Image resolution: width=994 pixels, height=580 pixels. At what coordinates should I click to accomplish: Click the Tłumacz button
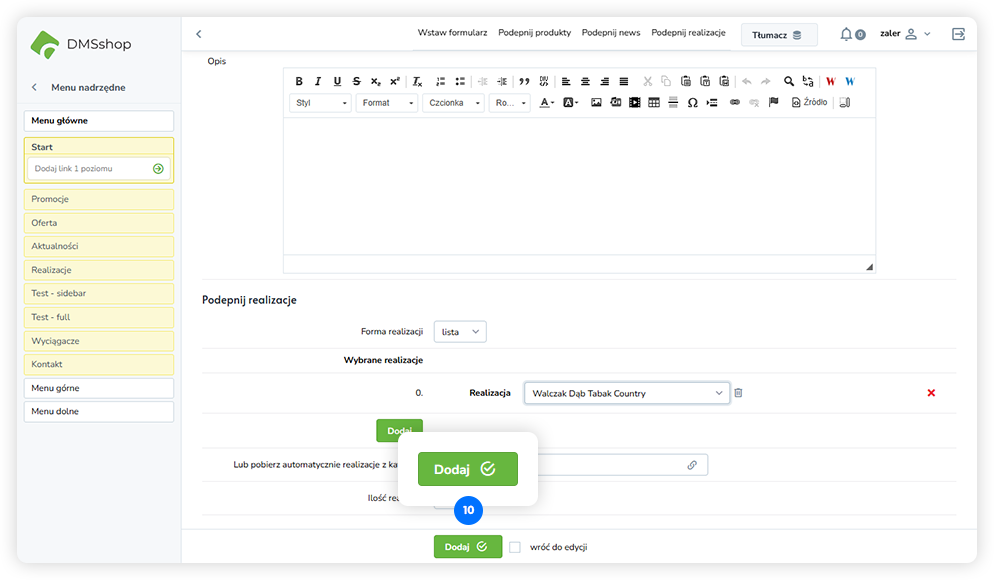778,35
